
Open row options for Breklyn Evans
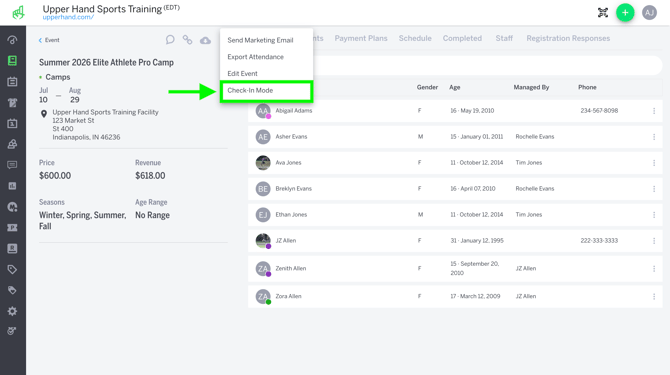click(x=654, y=189)
